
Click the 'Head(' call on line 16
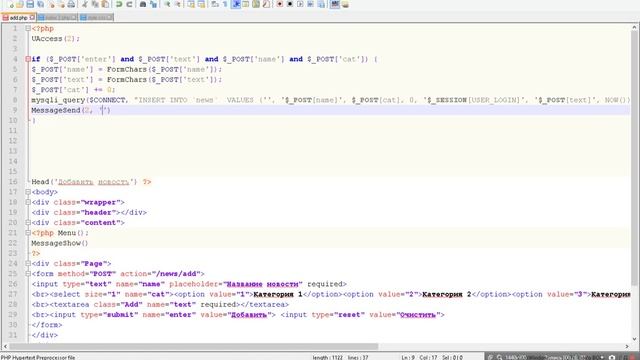click(x=42, y=182)
